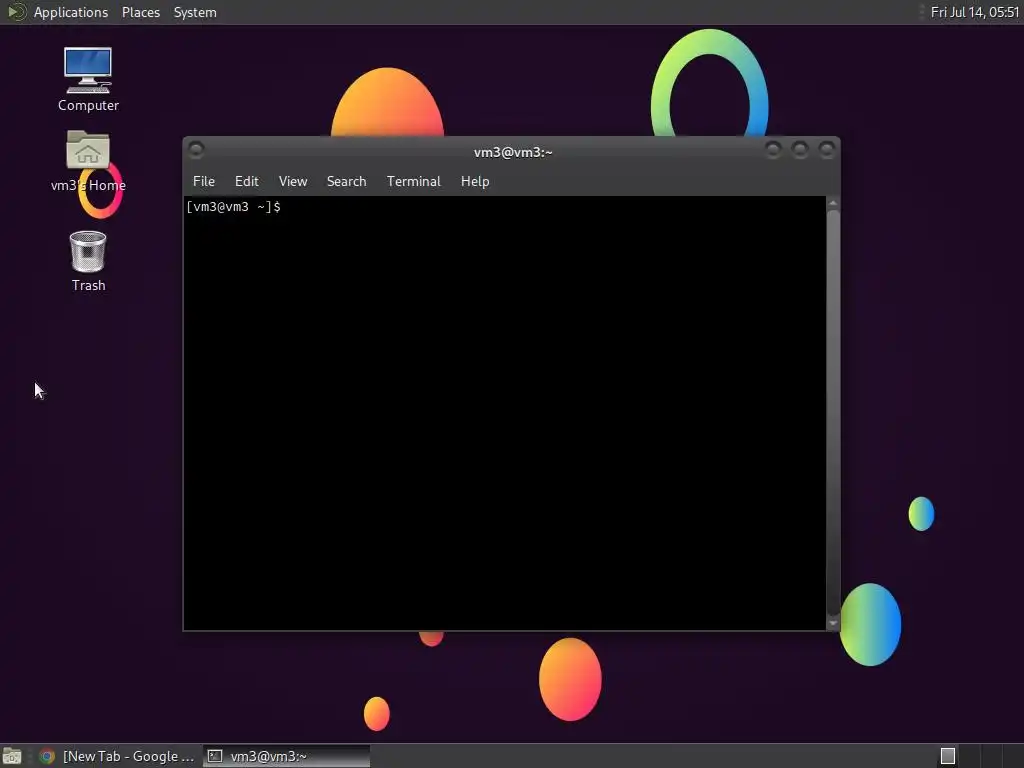Screen dimensions: 1024x768
Task: Open the Places panel menu
Action: (x=140, y=12)
